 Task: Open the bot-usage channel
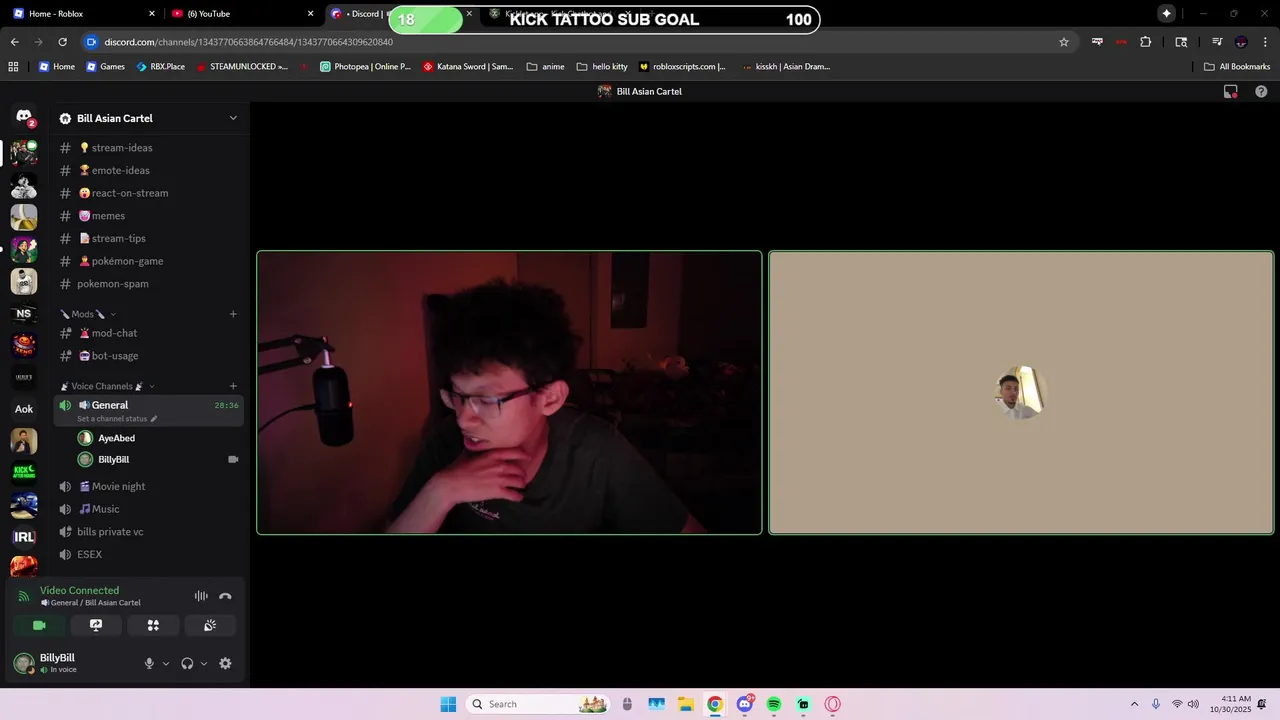[x=149, y=356]
